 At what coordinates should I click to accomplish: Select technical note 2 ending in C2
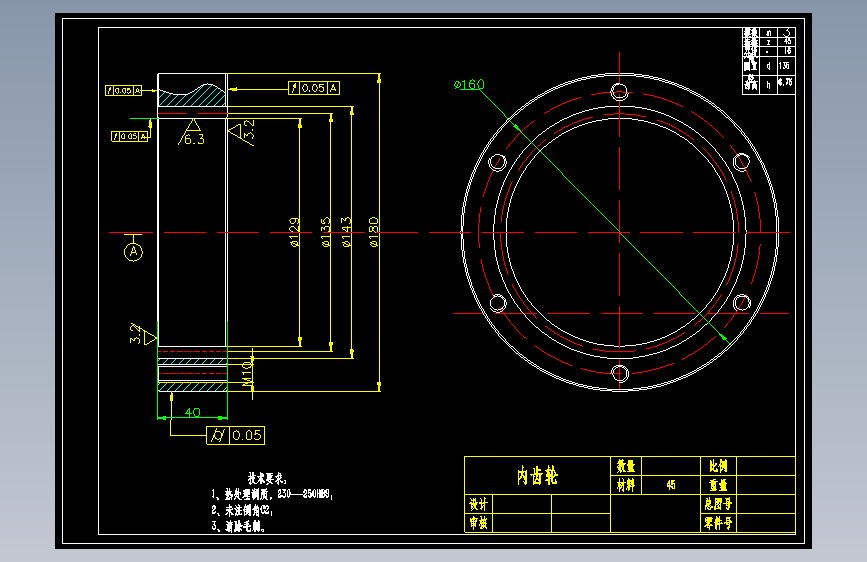coord(242,510)
